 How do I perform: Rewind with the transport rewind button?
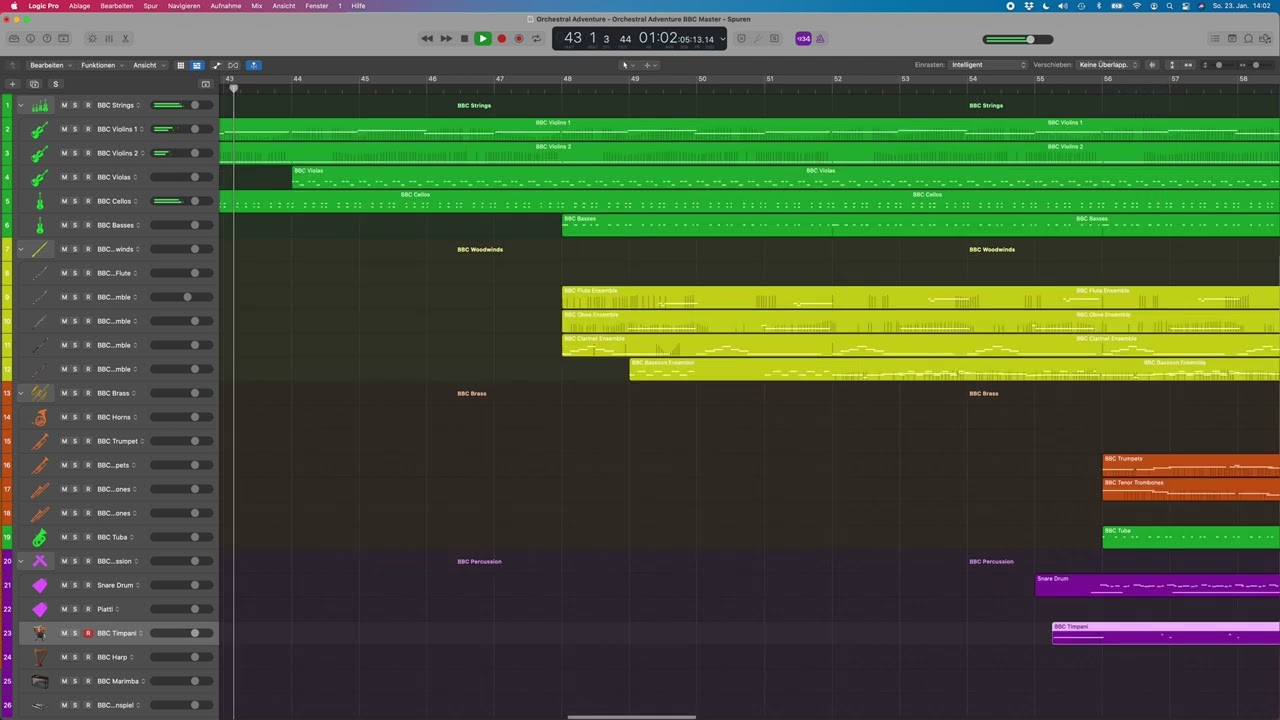point(427,39)
